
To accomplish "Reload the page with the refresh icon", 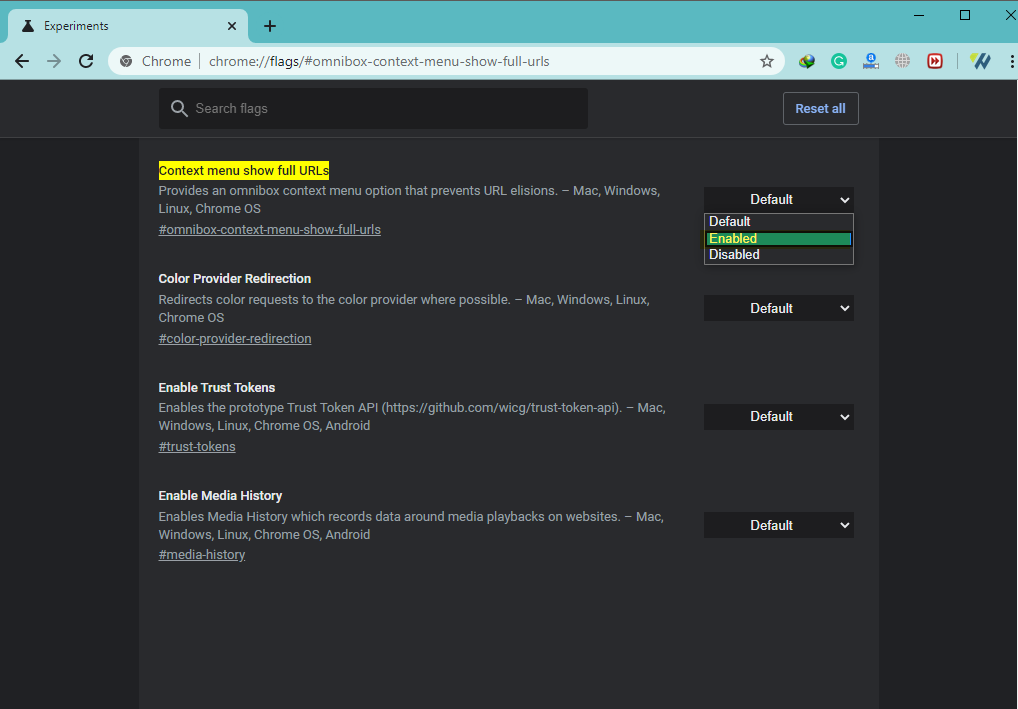I will pos(86,61).
